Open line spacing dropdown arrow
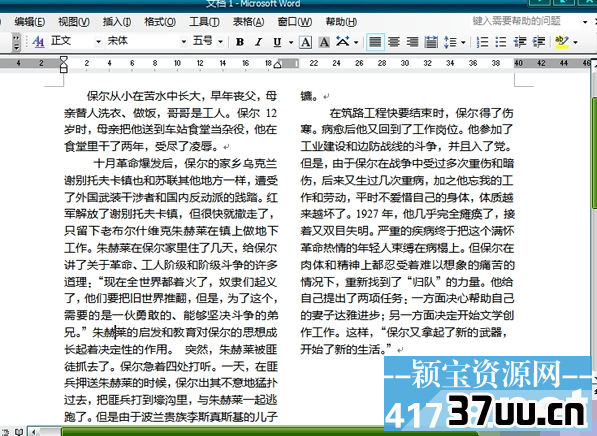The width and height of the screenshot is (597, 436). (463, 42)
